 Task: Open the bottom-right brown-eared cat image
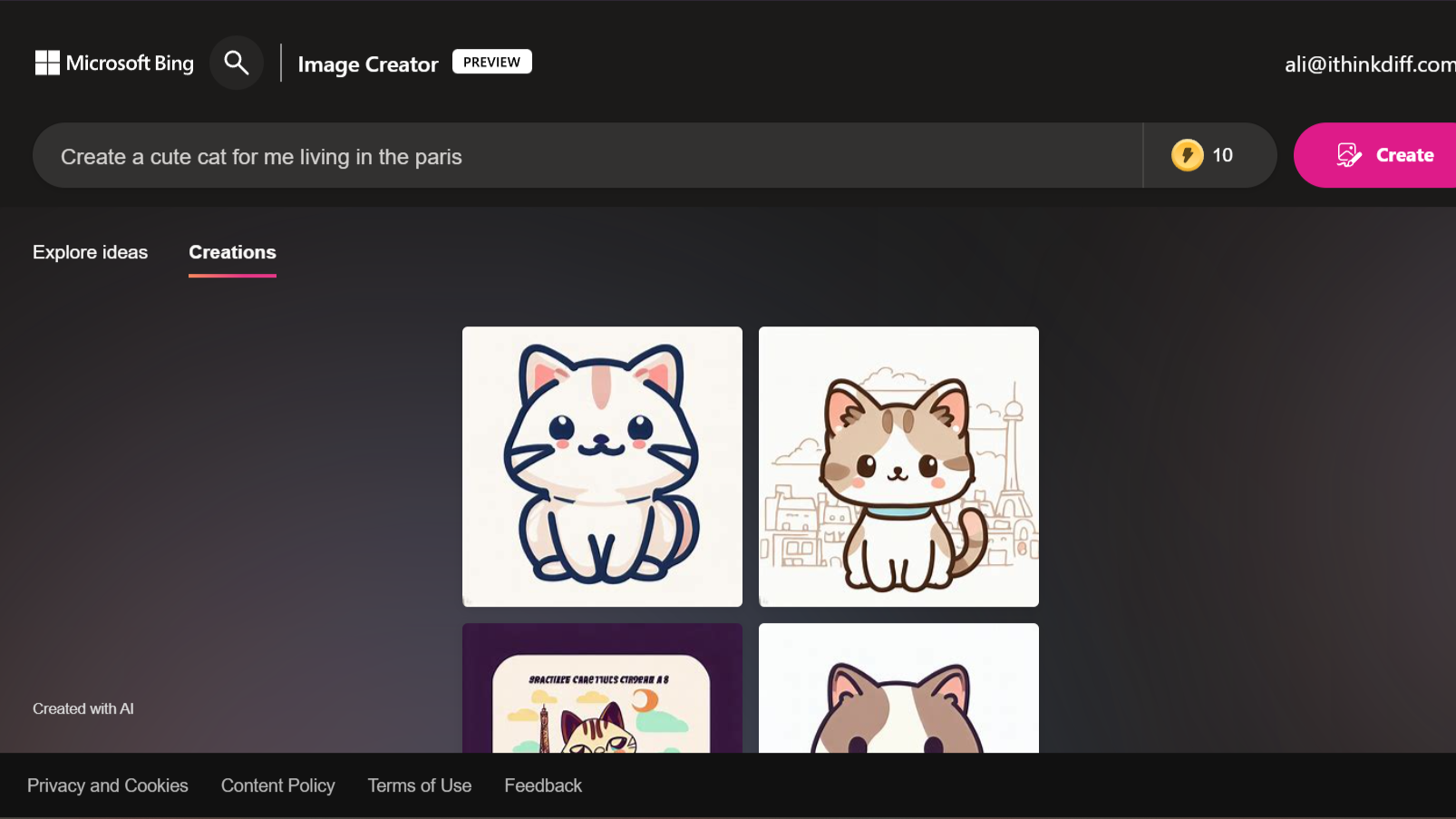click(x=898, y=687)
